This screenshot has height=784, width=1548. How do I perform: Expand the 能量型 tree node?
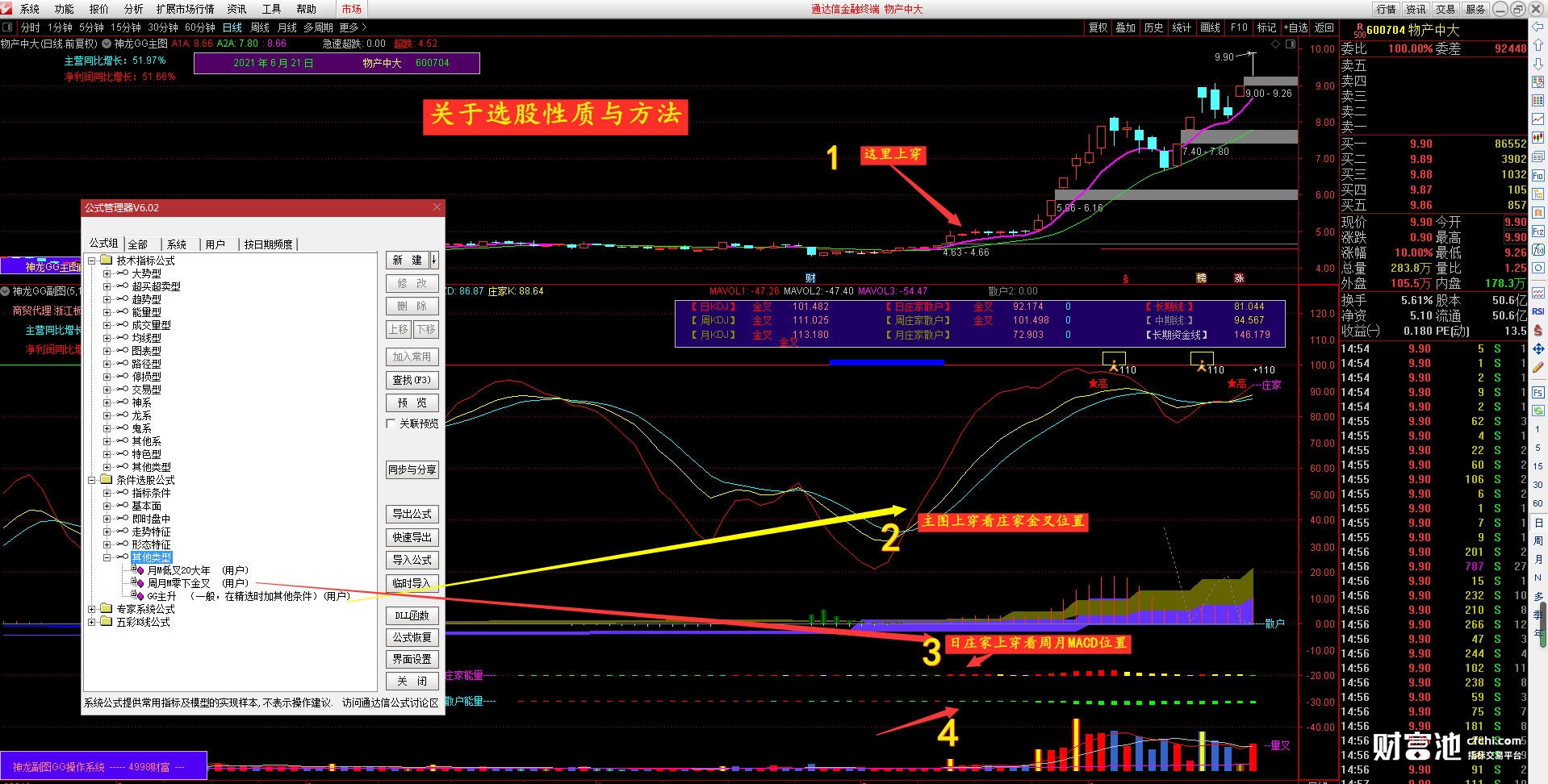click(107, 312)
